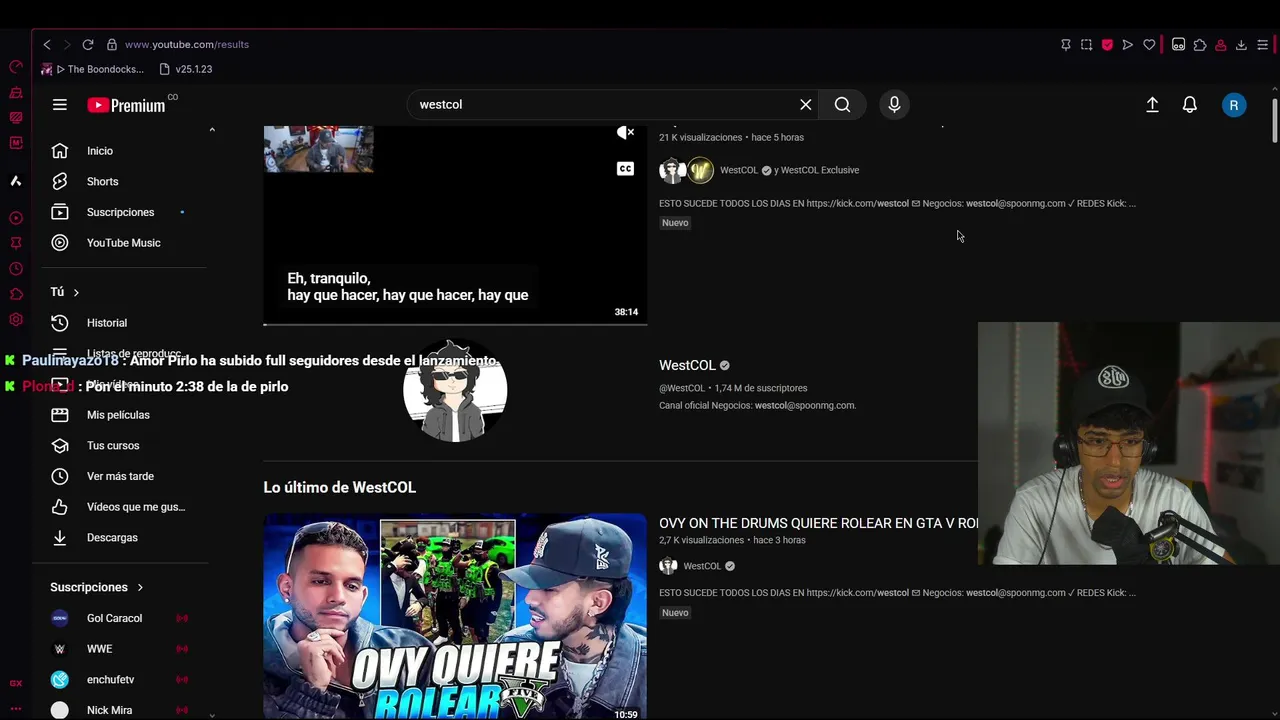The width and height of the screenshot is (1280, 720).
Task: Click the sidebar scroll-down caret
Action: coord(212,715)
